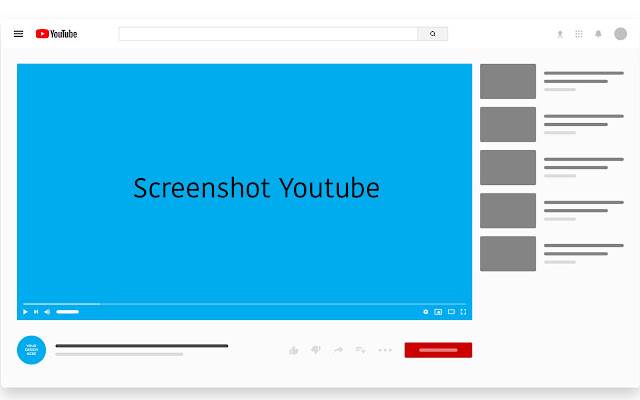640x400 pixels.
Task: Dislike the video with thumbs down
Action: coord(316,350)
